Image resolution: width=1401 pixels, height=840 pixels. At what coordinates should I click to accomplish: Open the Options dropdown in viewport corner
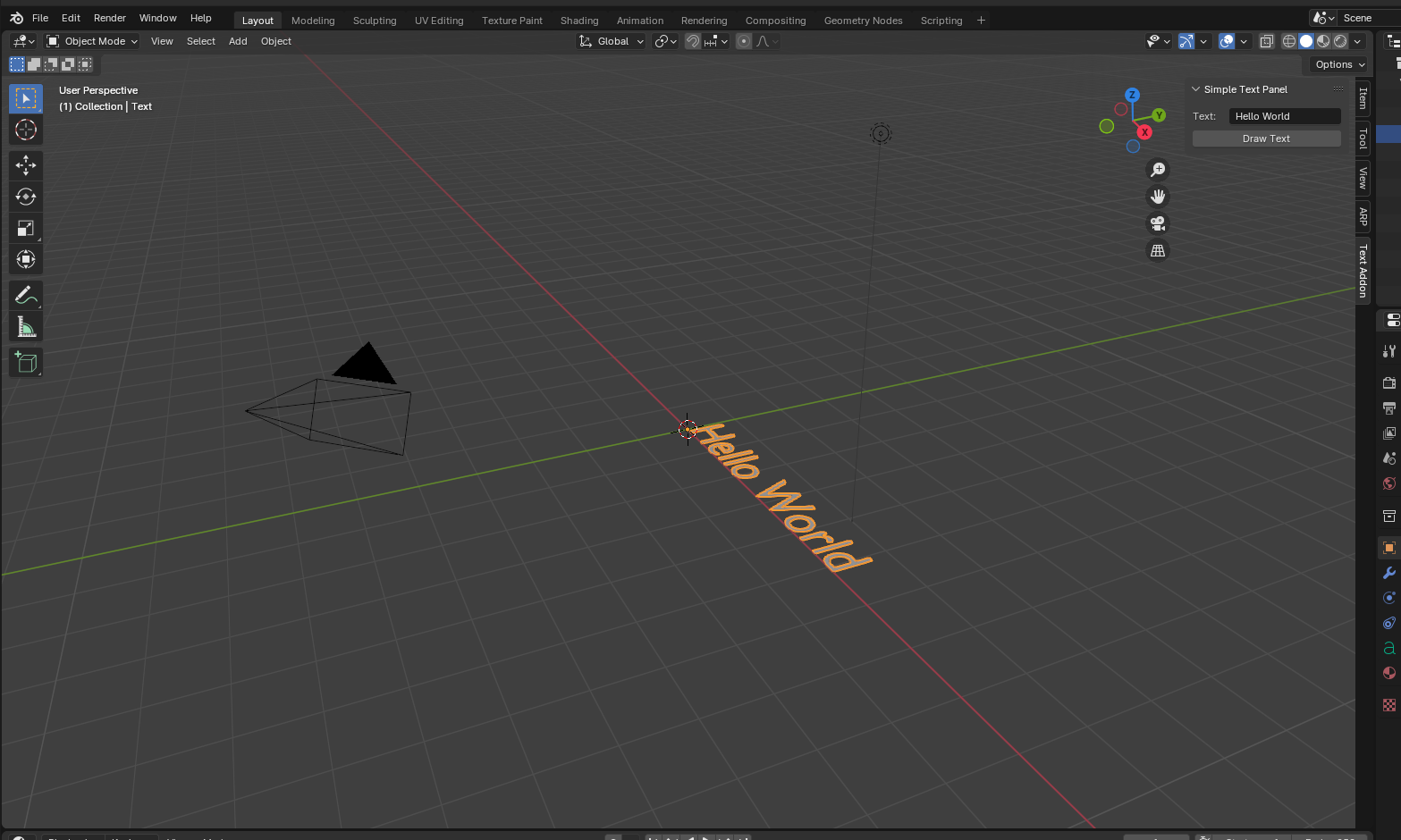[1337, 63]
